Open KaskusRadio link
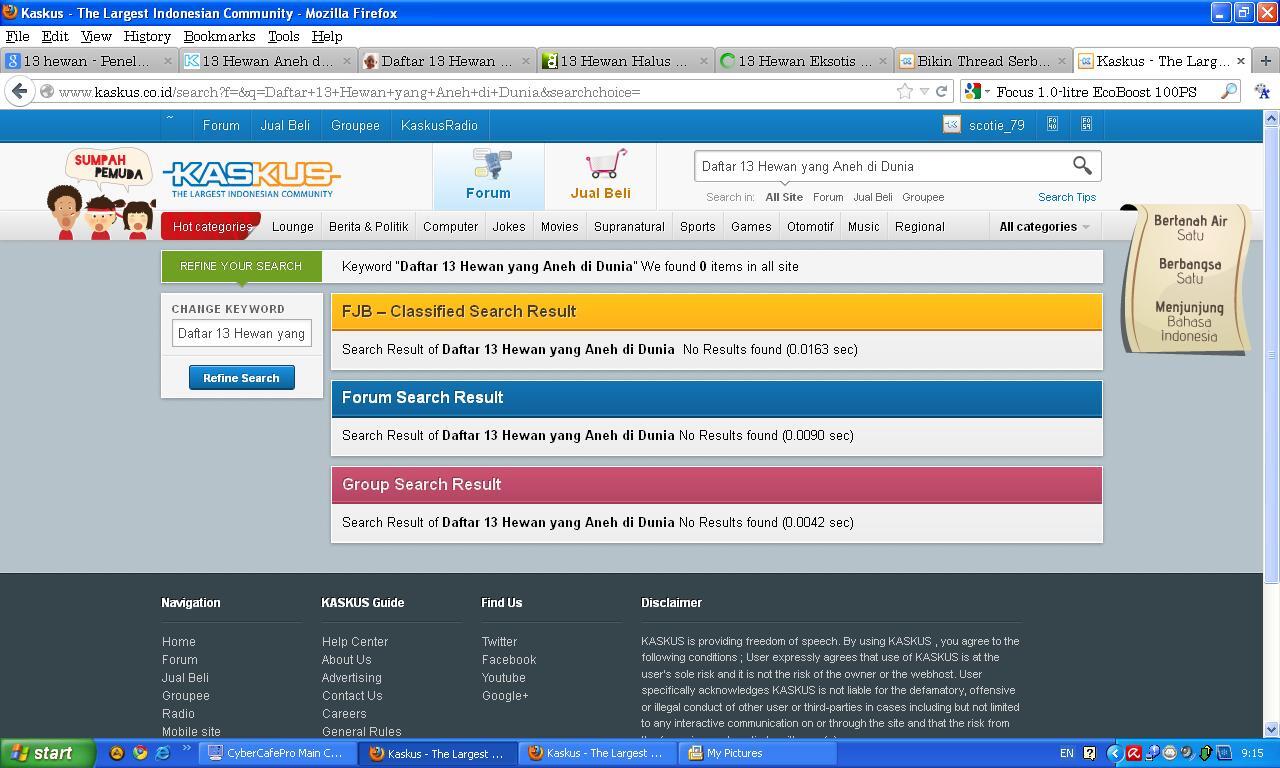1280x768 pixels. pyautogui.click(x=439, y=125)
